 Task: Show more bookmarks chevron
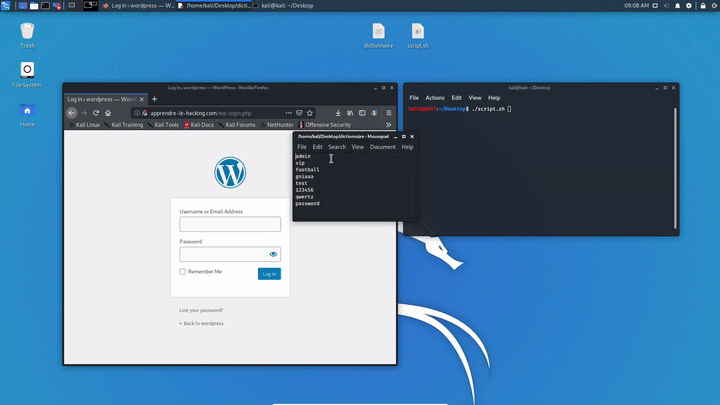click(388, 125)
